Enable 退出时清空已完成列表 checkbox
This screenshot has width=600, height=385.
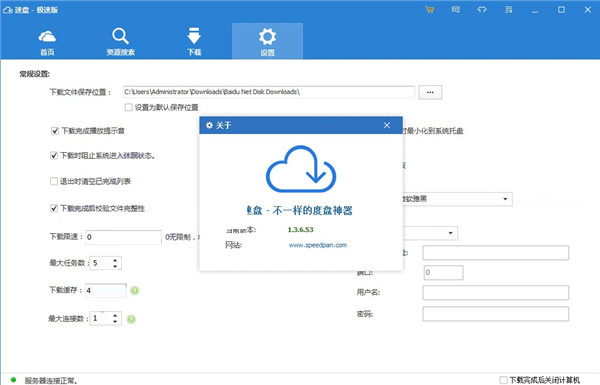pyautogui.click(x=54, y=181)
